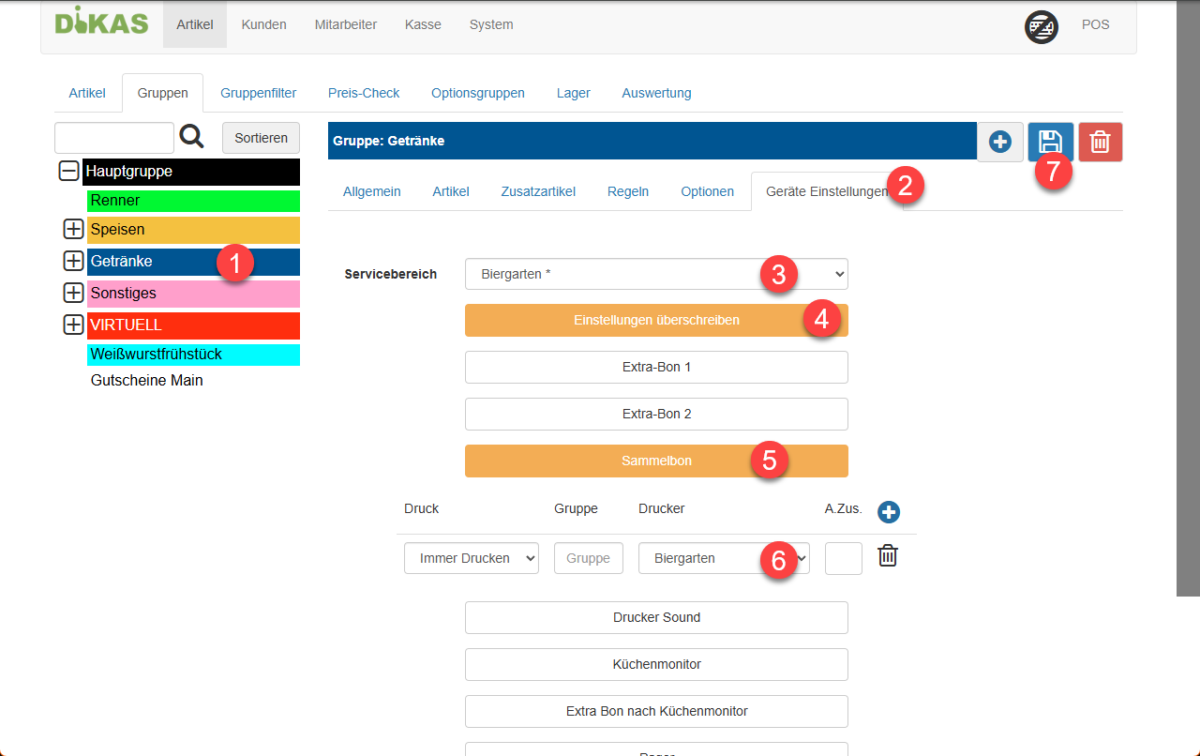Collapse the Hauptgruppe tree node
Image resolution: width=1200 pixels, height=756 pixels.
click(69, 172)
